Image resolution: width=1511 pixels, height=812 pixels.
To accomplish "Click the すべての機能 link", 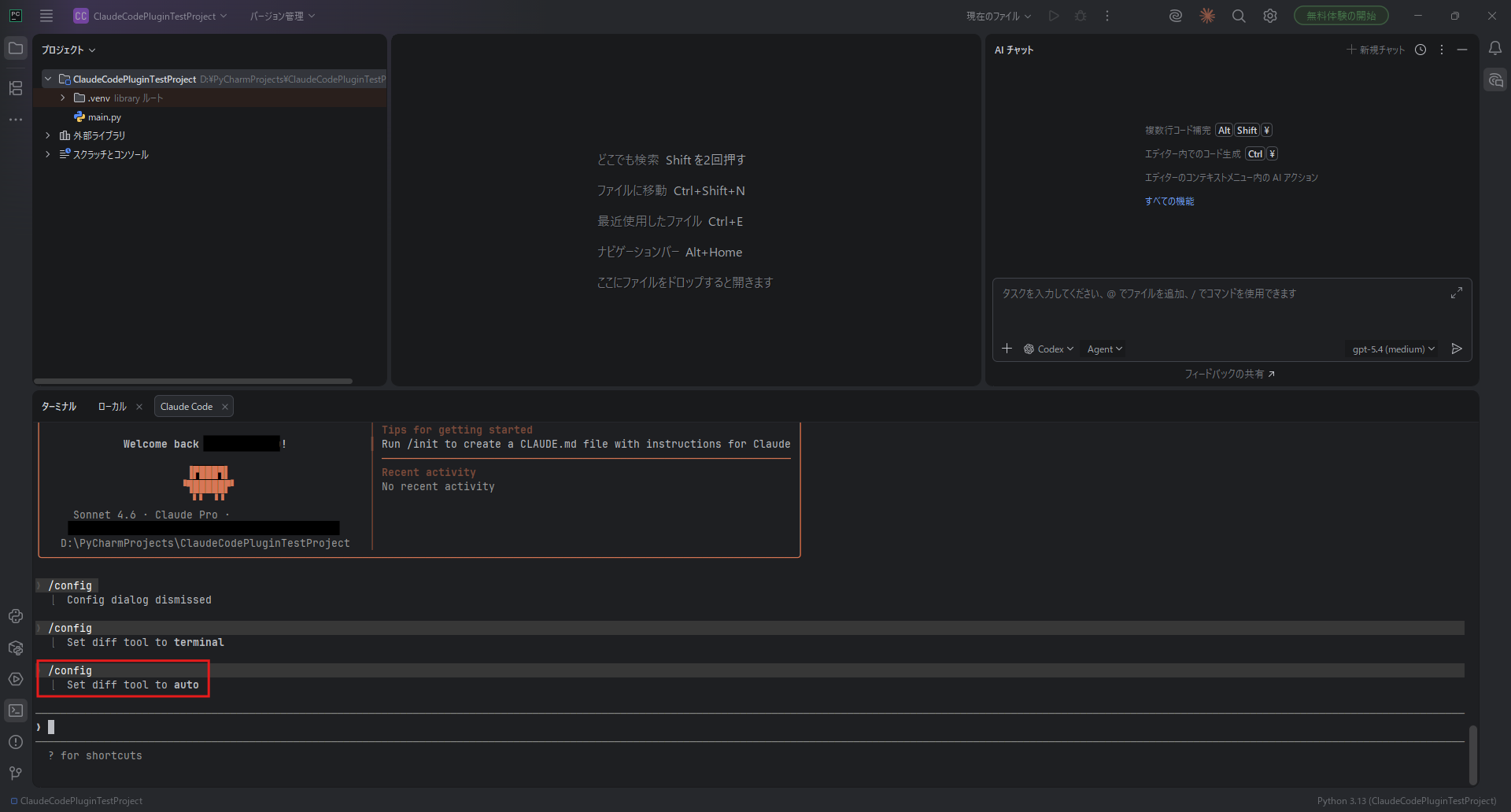I will (x=1169, y=201).
